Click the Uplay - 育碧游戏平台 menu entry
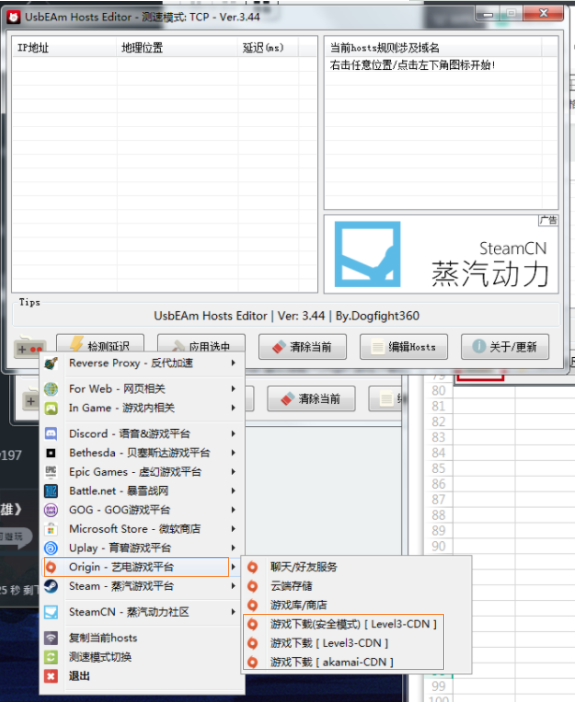This screenshot has height=702, width=587. 141,548
